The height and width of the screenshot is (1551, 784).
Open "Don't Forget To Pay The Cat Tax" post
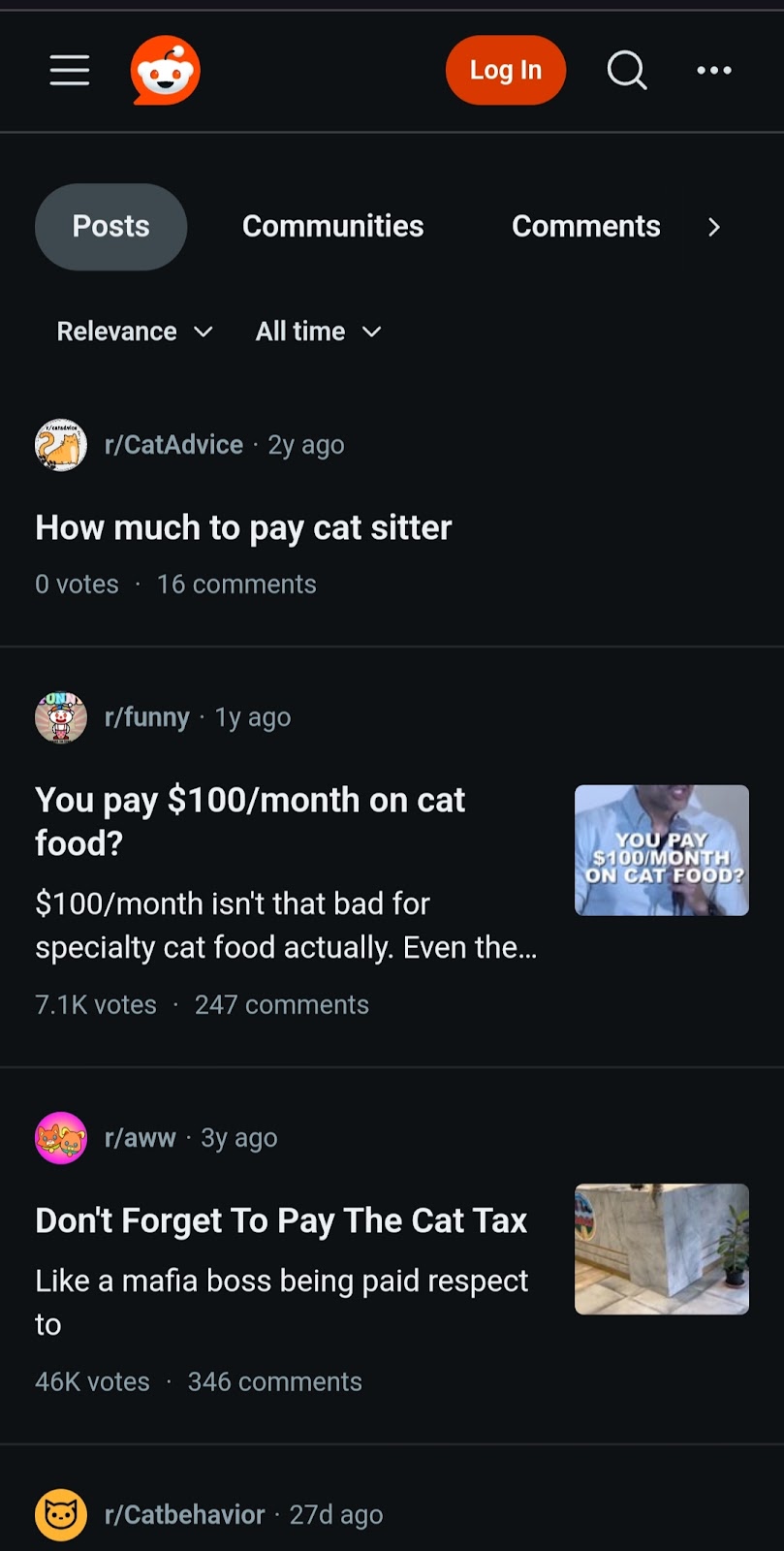(x=281, y=1220)
